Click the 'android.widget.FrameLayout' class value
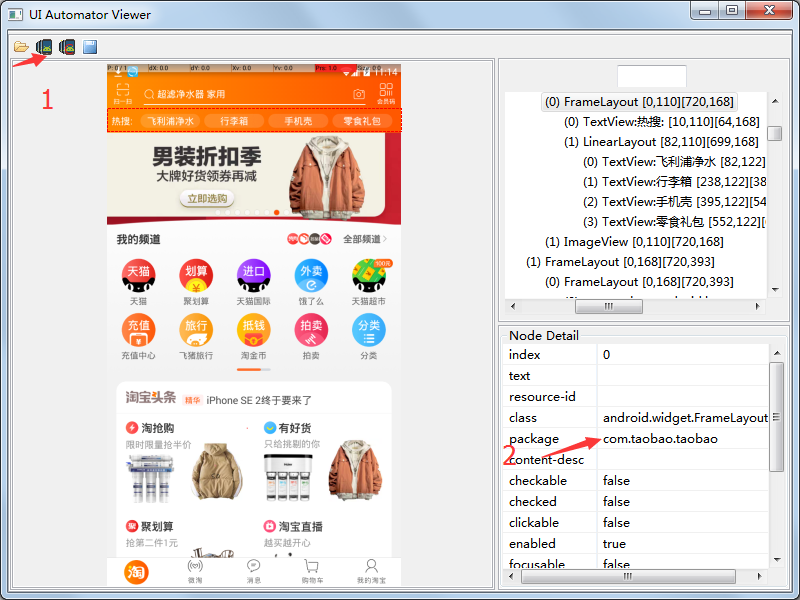Viewport: 800px width, 600px height. click(685, 418)
